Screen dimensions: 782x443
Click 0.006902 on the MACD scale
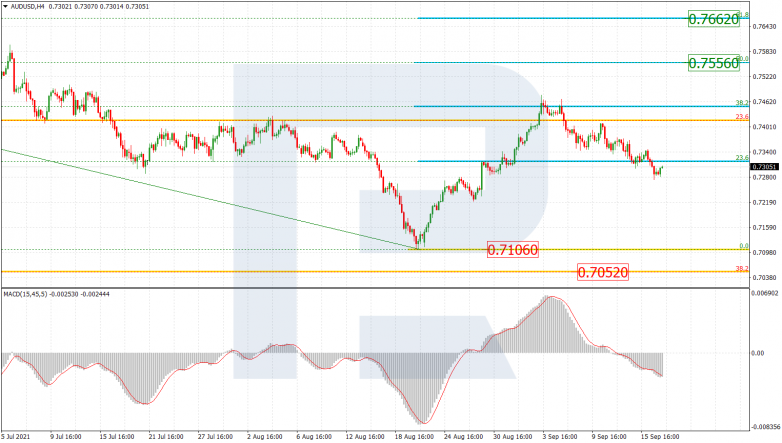765,293
